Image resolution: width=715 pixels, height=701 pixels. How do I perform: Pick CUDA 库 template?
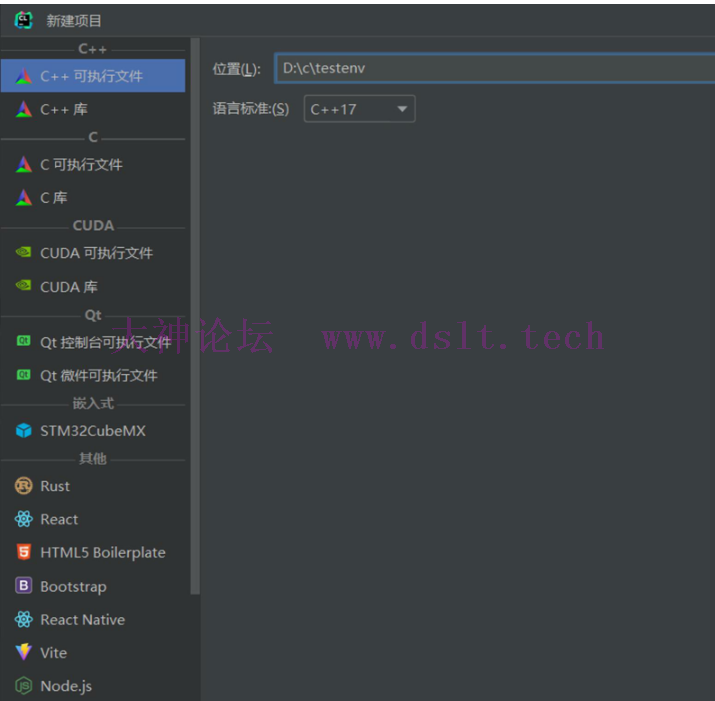coord(93,287)
